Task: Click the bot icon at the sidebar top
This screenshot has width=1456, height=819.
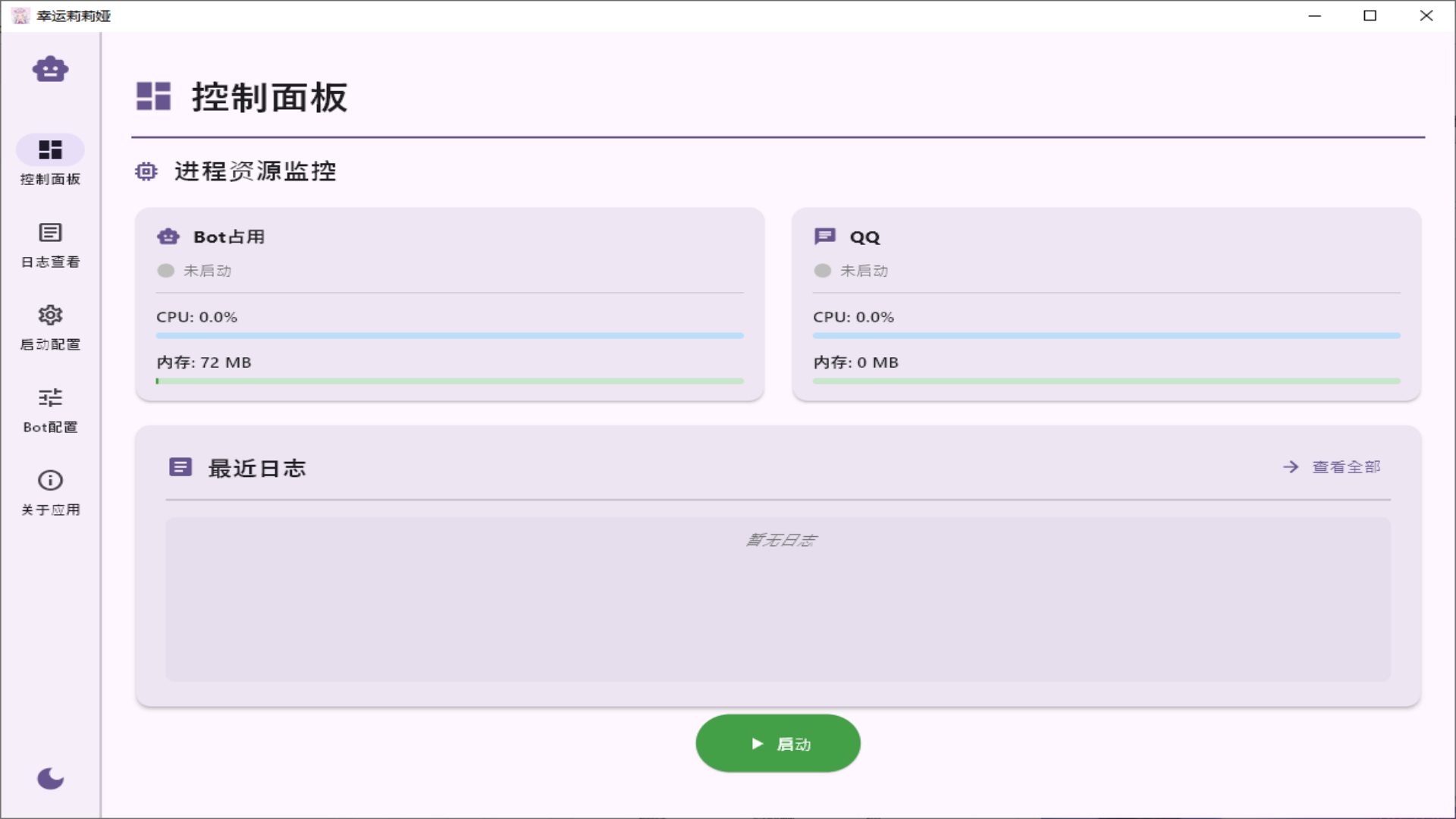Action: tap(50, 69)
